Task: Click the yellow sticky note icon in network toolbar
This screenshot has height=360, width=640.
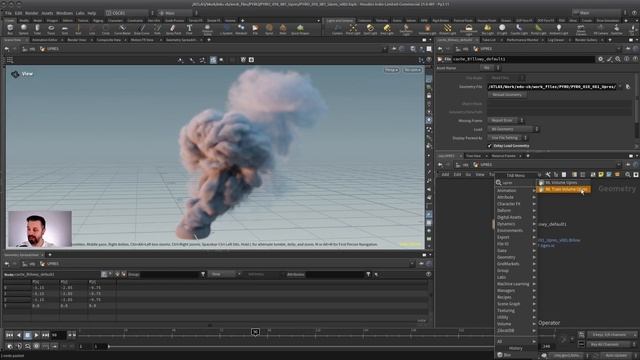Action: (601, 175)
